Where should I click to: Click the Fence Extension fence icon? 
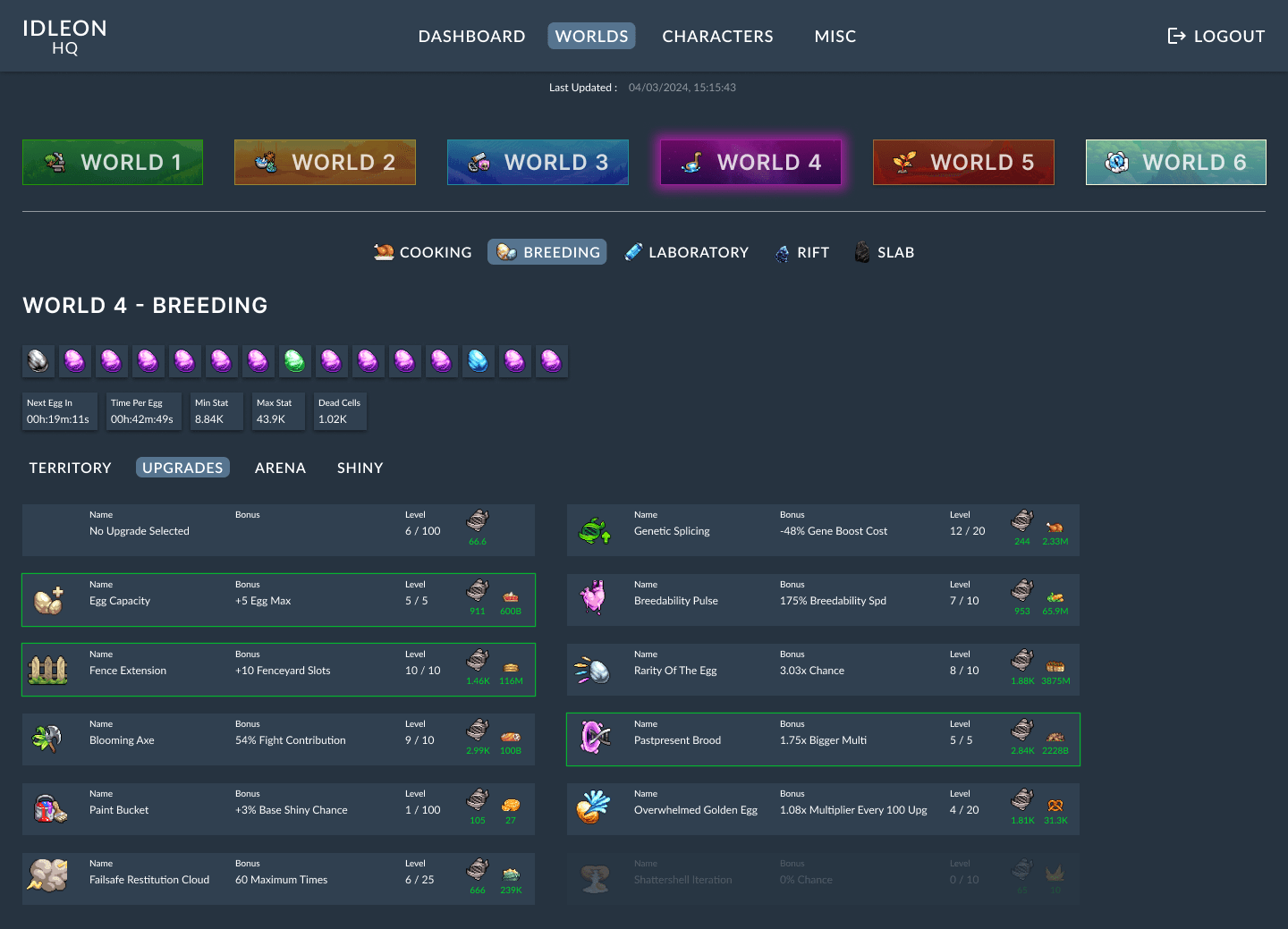pyautogui.click(x=48, y=670)
